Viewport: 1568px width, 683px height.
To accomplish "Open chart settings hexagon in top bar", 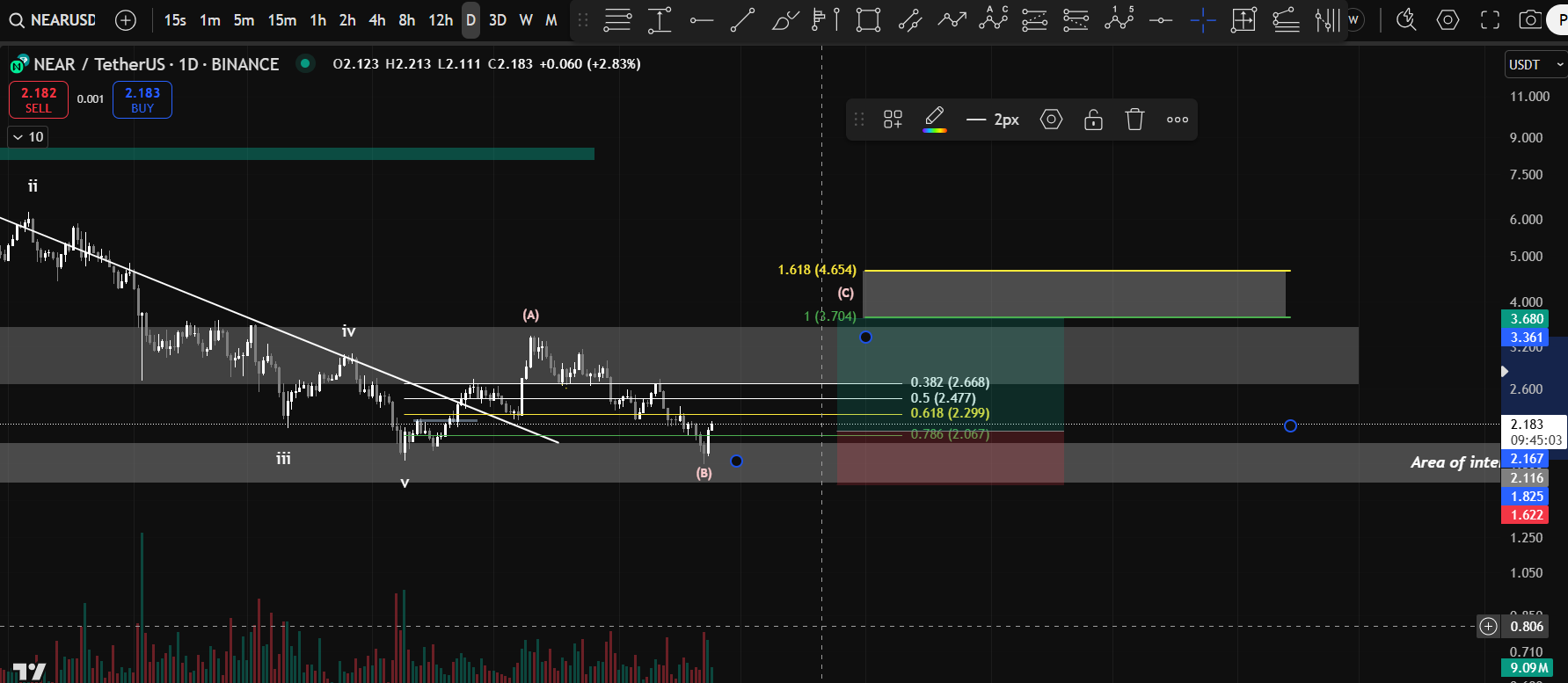I will [1448, 19].
